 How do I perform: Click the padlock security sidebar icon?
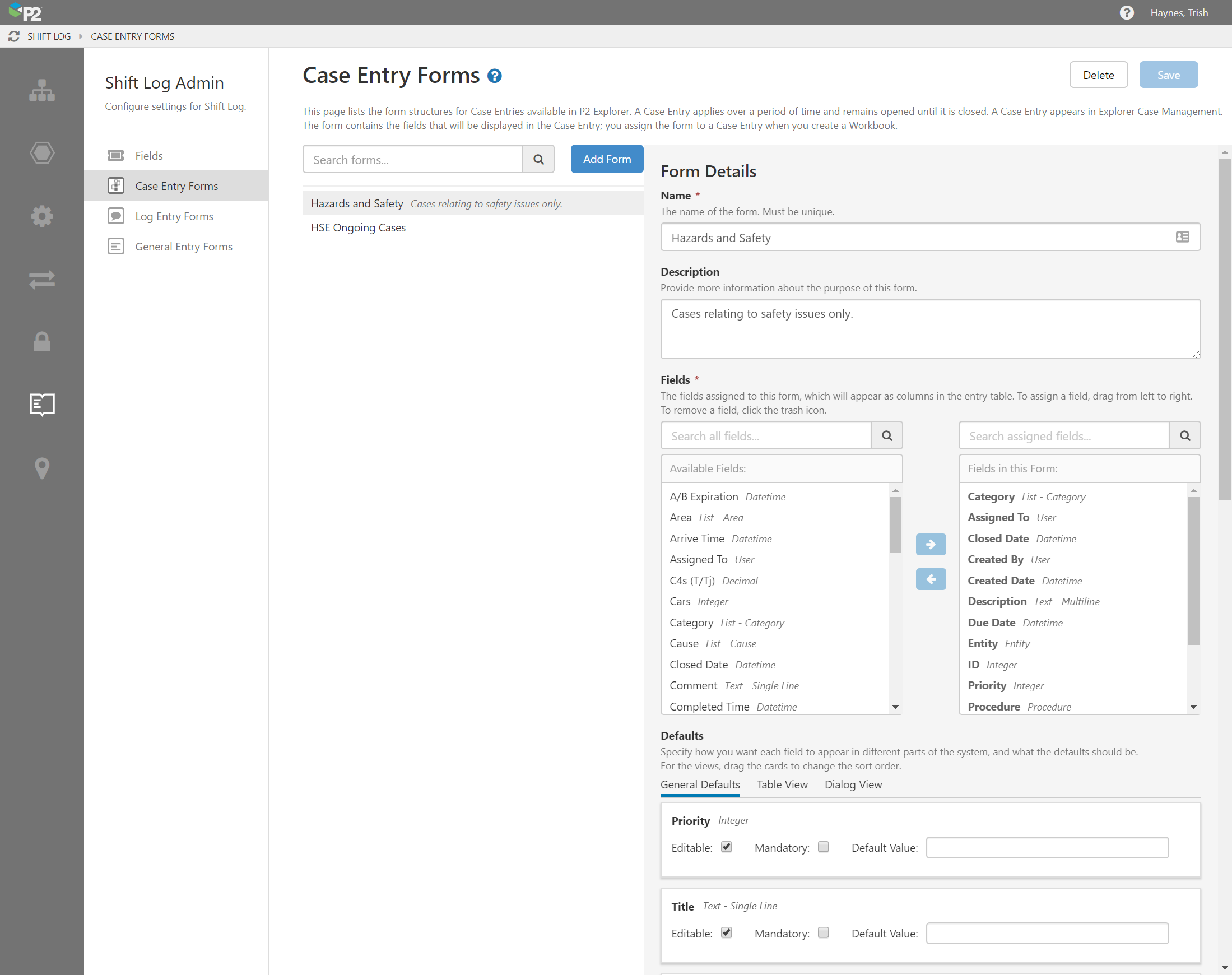coord(41,341)
